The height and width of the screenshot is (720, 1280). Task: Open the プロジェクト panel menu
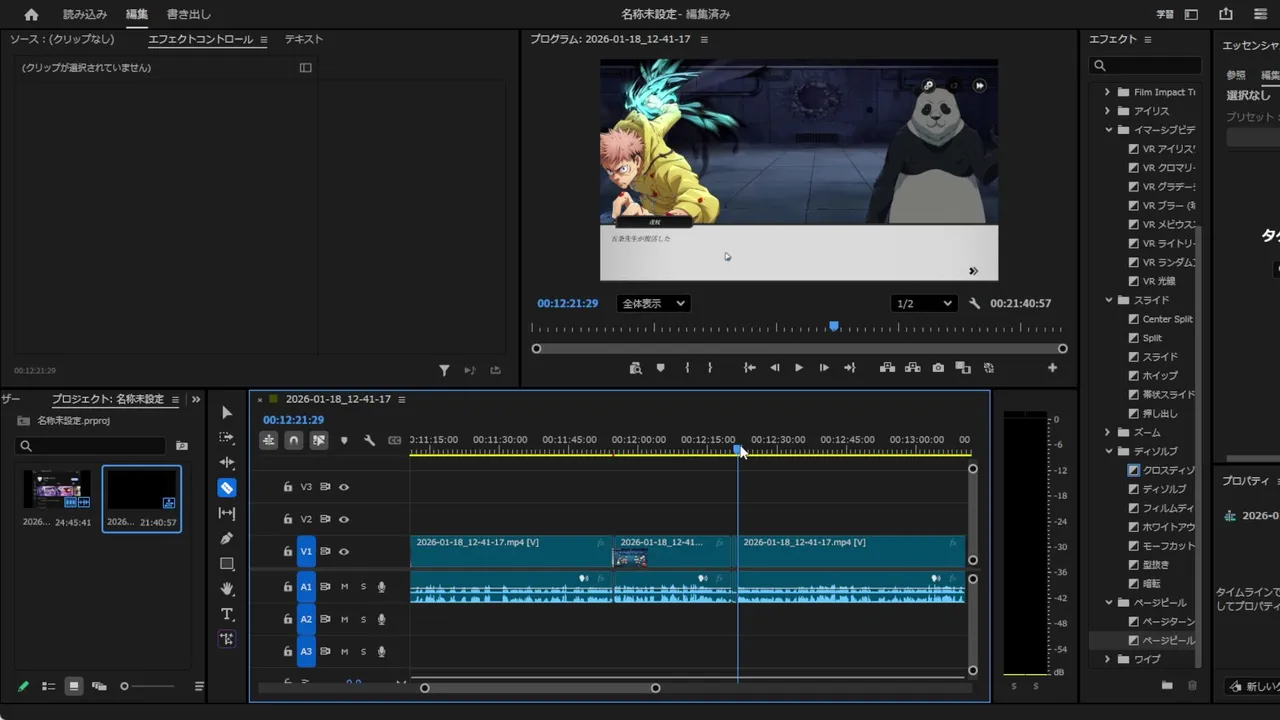(x=175, y=399)
